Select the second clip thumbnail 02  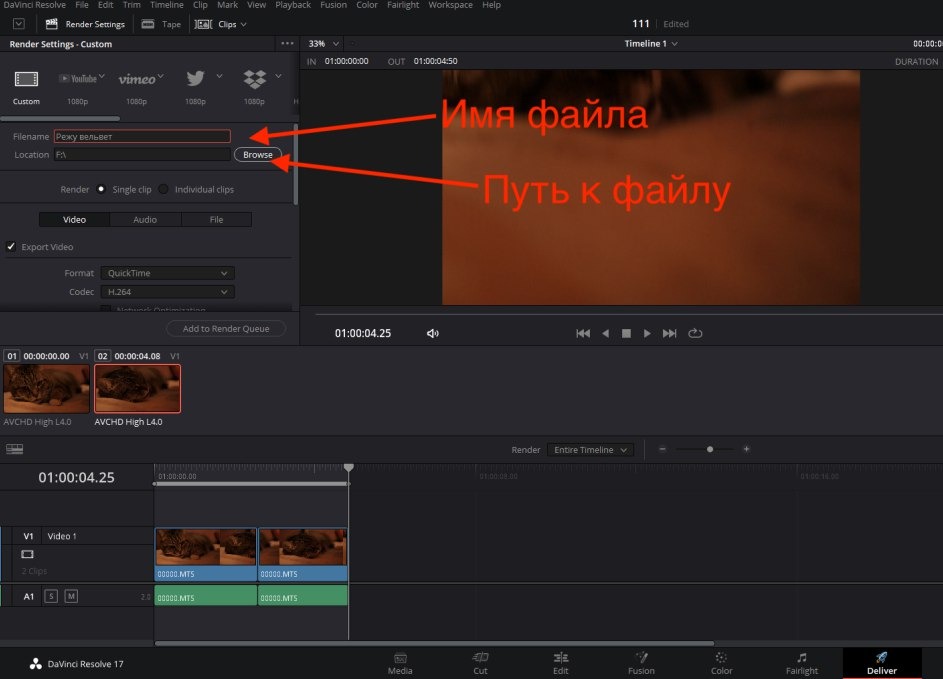pyautogui.click(x=138, y=389)
